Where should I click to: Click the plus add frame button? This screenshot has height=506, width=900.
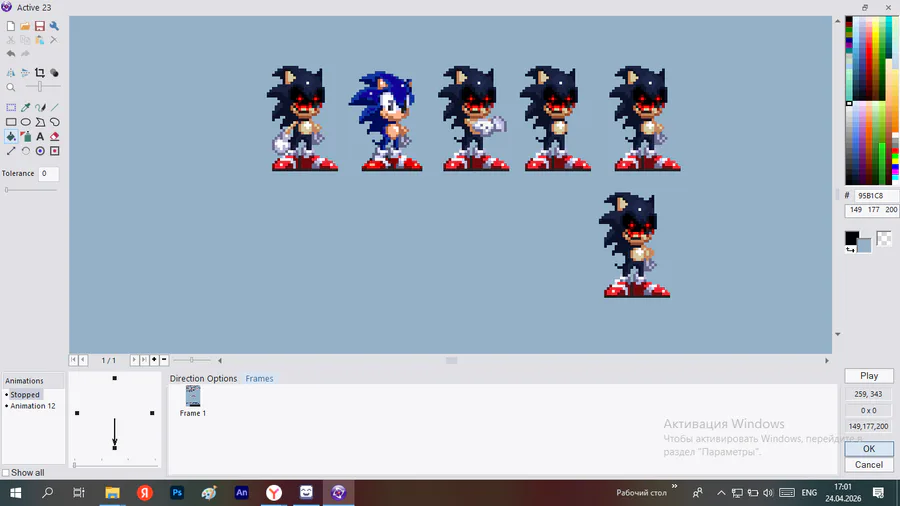tap(154, 360)
